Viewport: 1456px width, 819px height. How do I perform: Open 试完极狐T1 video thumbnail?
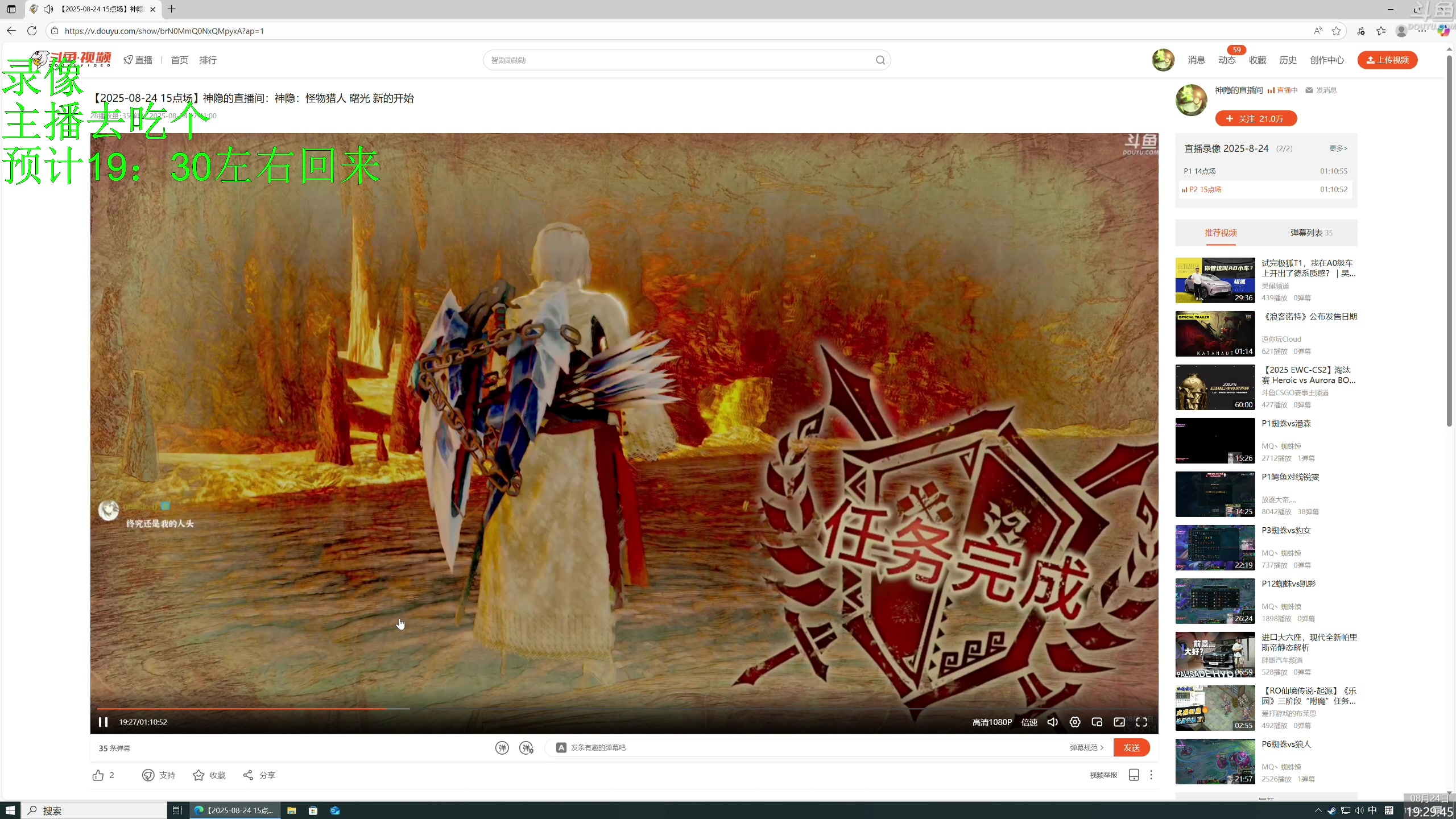click(x=1215, y=280)
